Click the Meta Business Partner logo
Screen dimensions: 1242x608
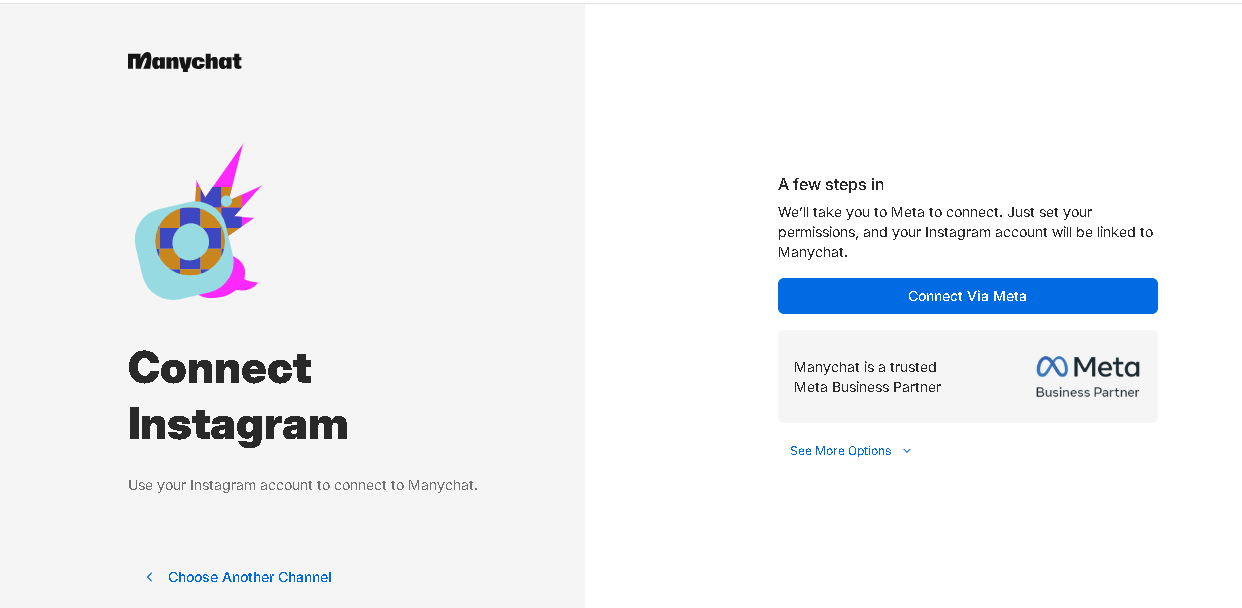1088,377
